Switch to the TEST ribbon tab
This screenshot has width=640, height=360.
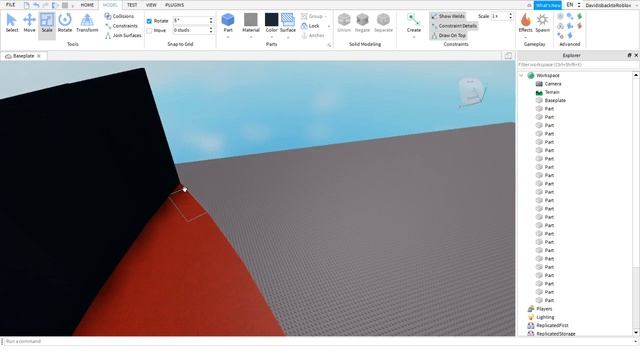(x=132, y=5)
